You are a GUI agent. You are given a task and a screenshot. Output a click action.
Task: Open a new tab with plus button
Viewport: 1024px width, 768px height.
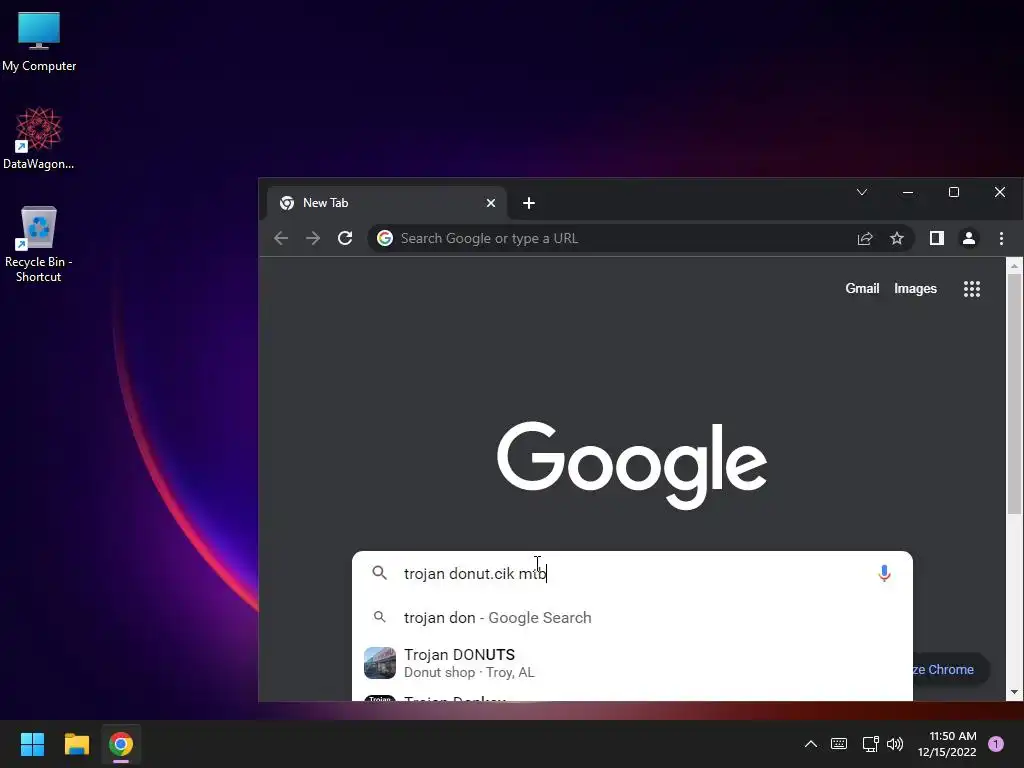tap(529, 203)
